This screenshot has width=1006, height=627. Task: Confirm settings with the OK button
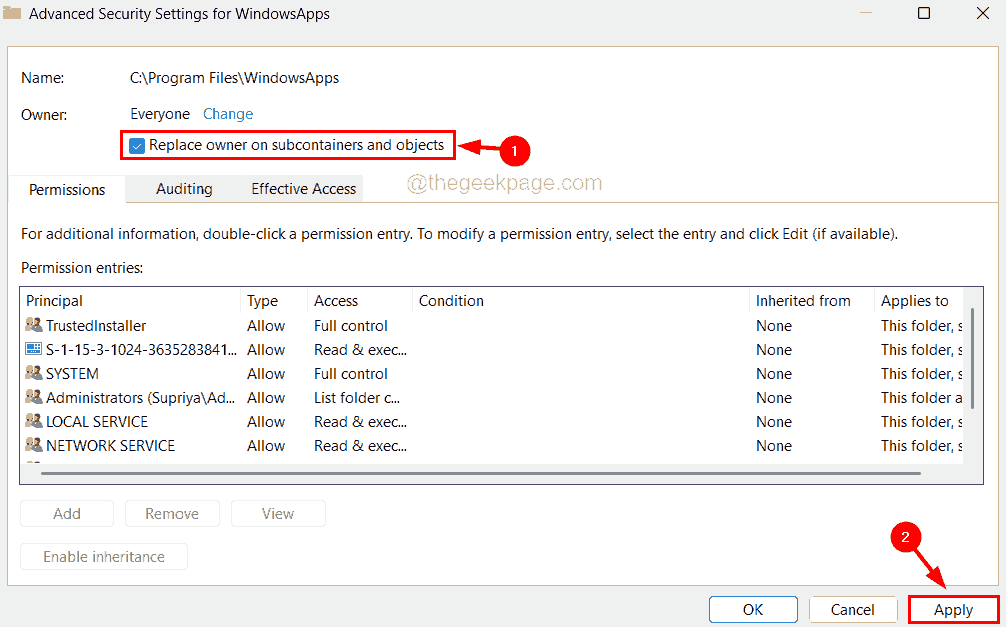[x=752, y=609]
